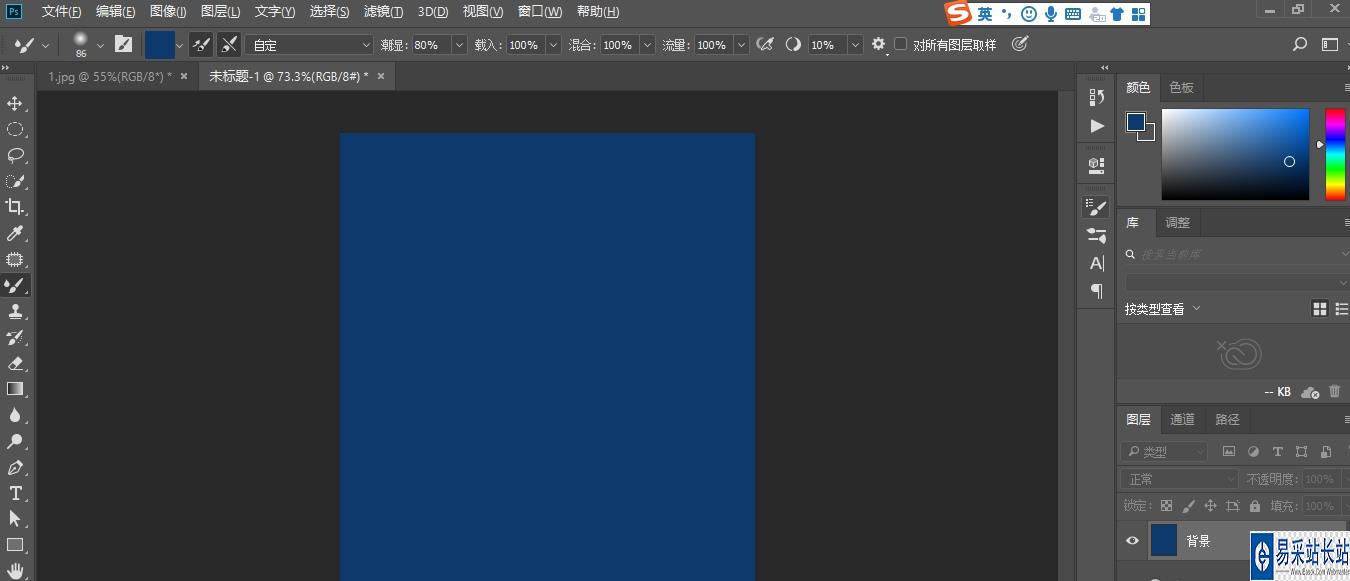Select the Pen tool

point(15,468)
